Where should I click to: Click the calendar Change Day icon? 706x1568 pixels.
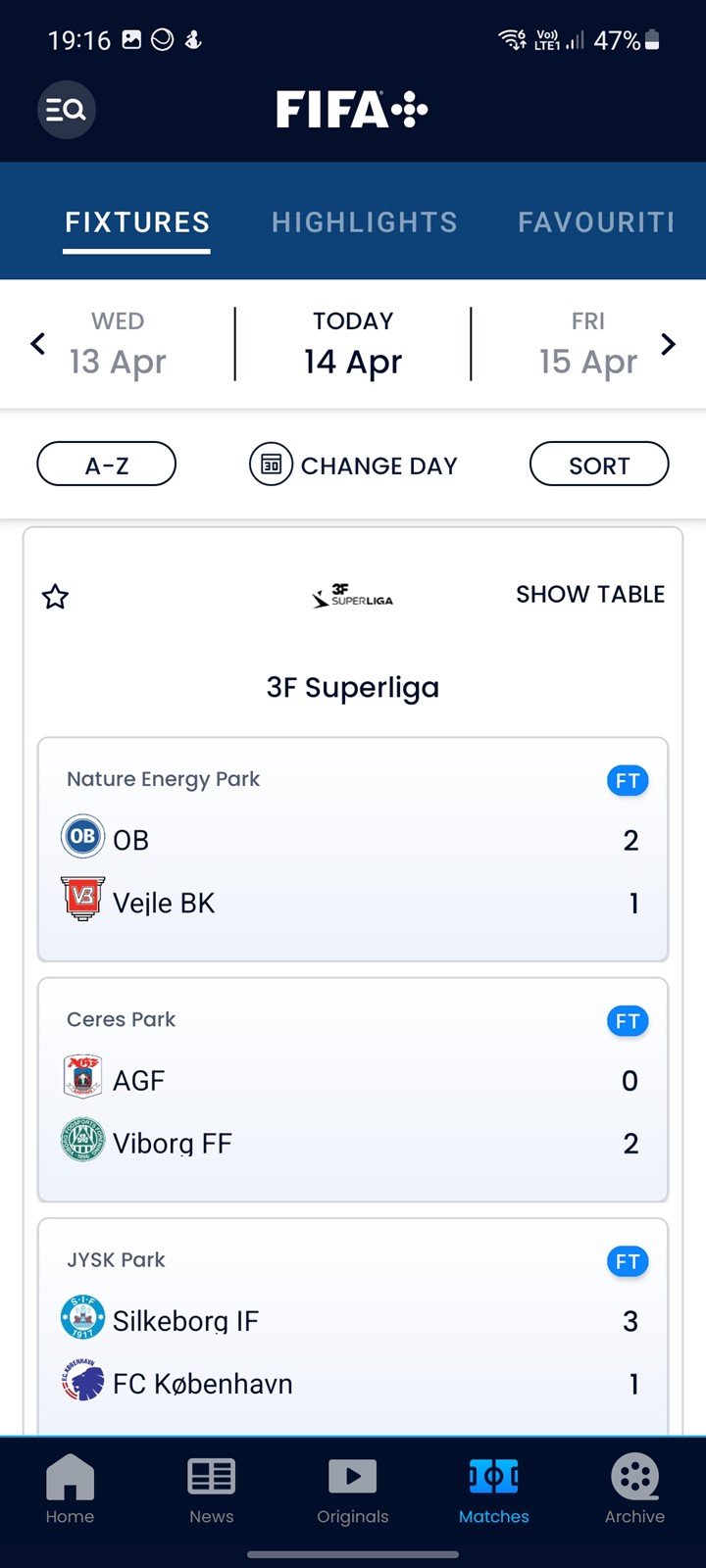pos(271,465)
